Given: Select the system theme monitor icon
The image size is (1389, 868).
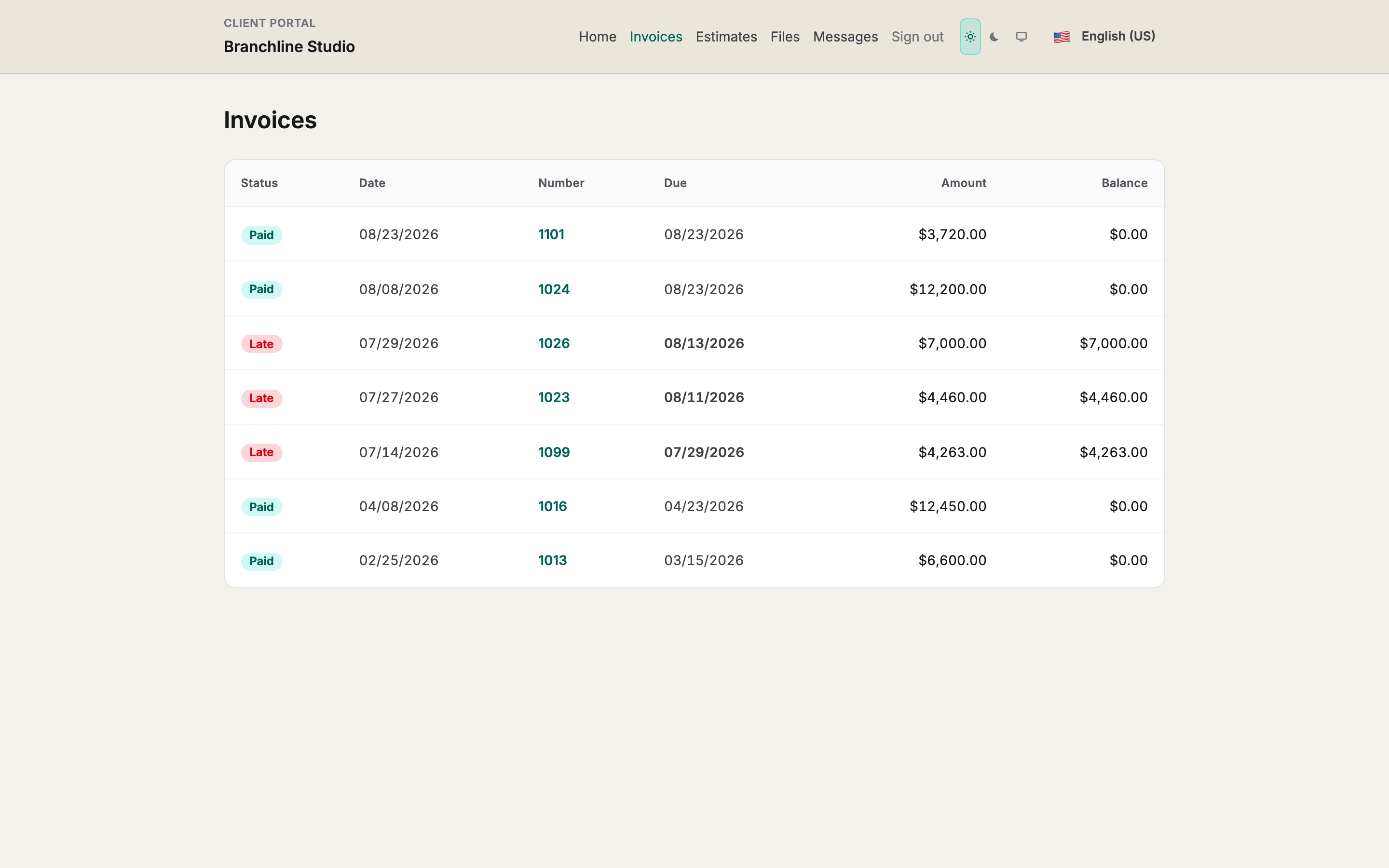Looking at the screenshot, I should tap(1021, 37).
